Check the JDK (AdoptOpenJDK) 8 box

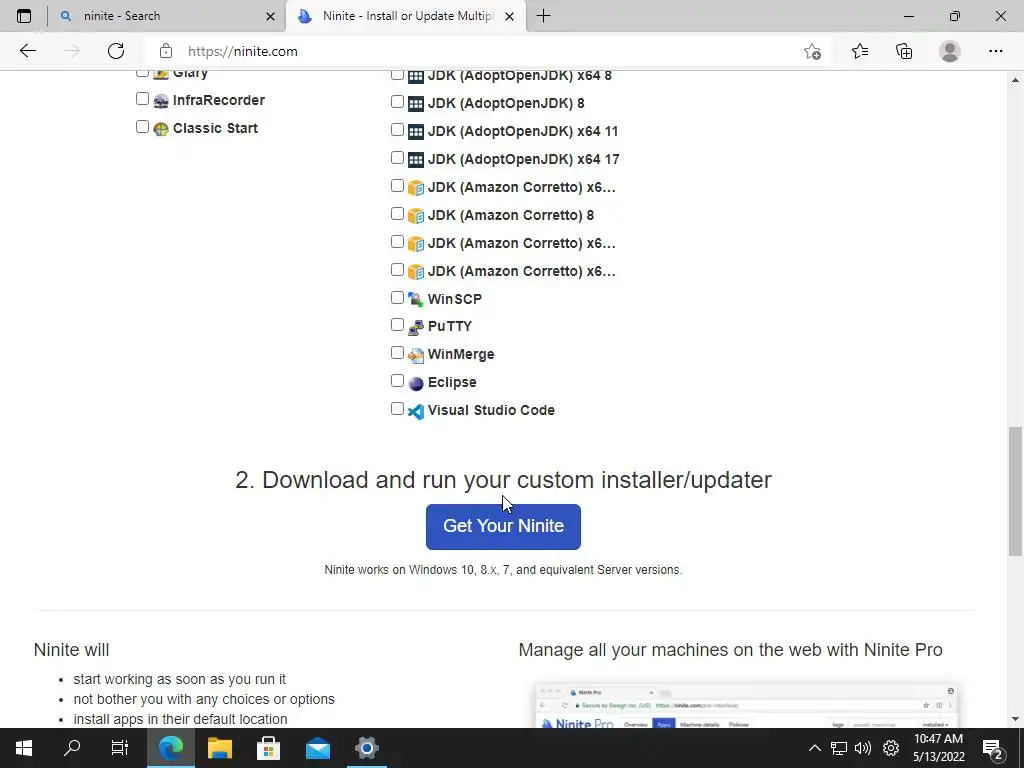click(397, 102)
